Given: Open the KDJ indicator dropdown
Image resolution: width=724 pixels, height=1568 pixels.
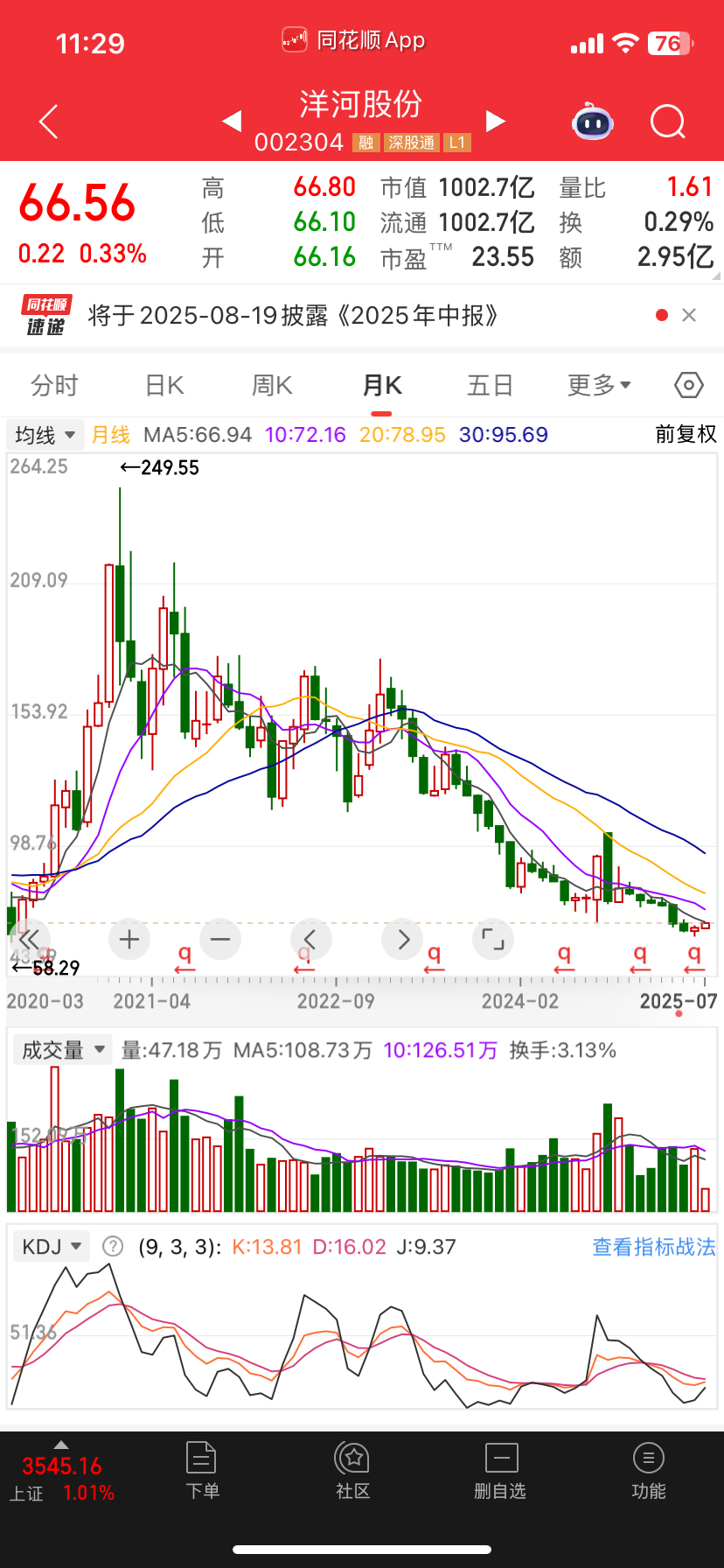Looking at the screenshot, I should click(x=52, y=1246).
